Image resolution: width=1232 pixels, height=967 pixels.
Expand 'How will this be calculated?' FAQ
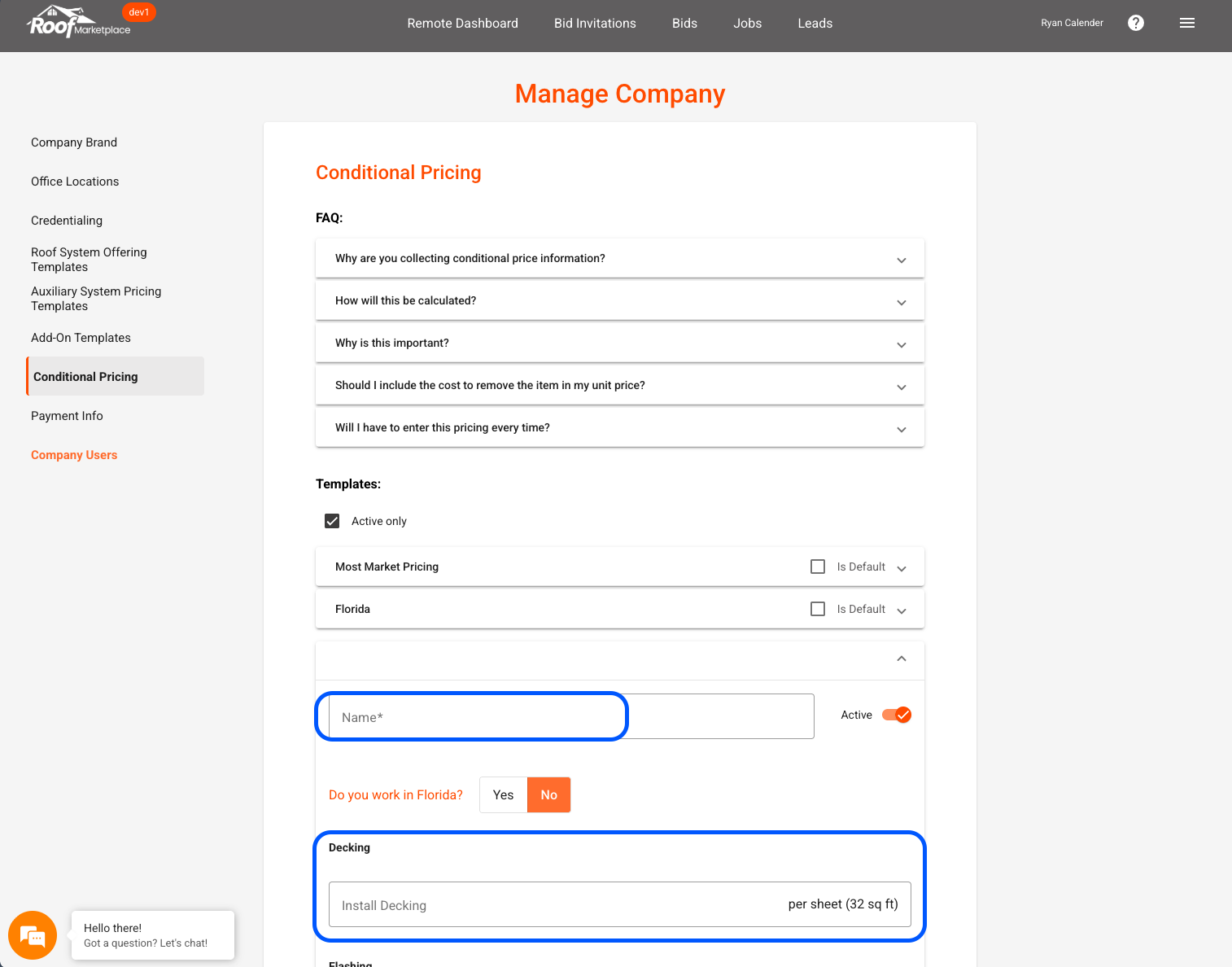coord(901,302)
